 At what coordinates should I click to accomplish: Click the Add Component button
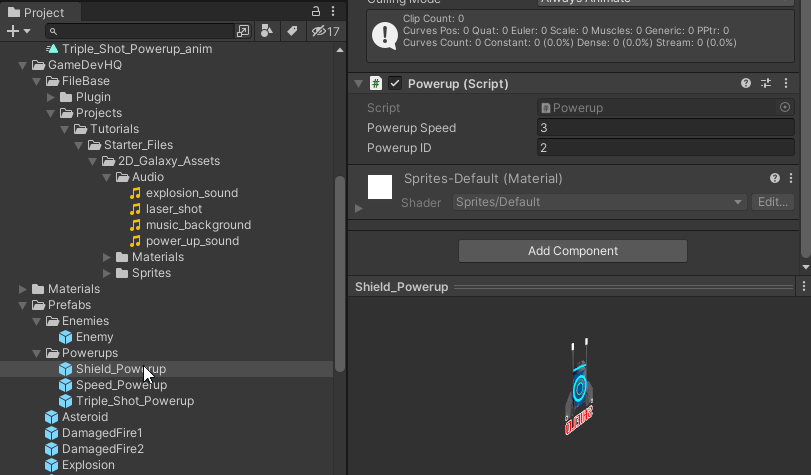(573, 251)
